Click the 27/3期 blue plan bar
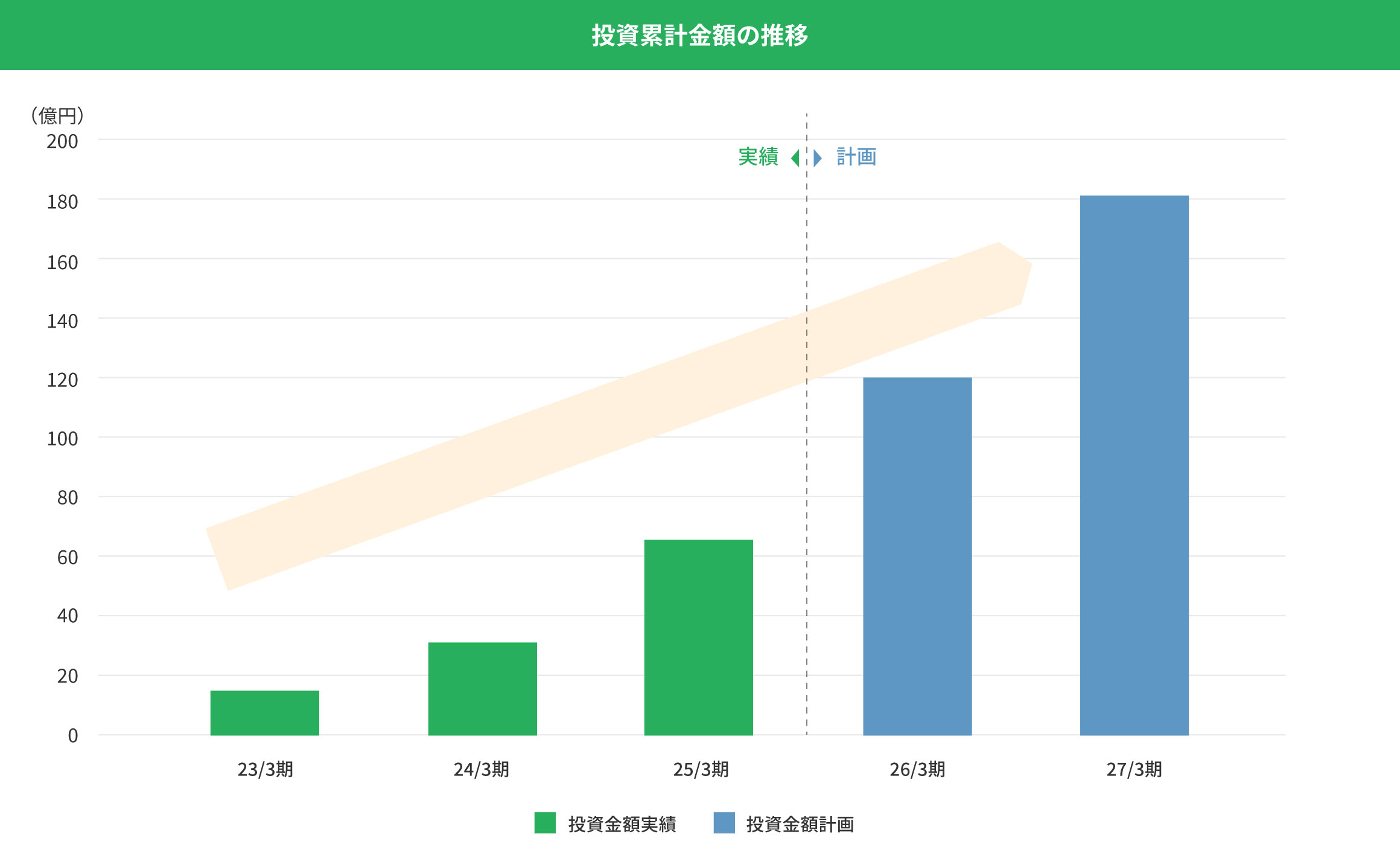The image size is (1400, 863). pos(1134,465)
